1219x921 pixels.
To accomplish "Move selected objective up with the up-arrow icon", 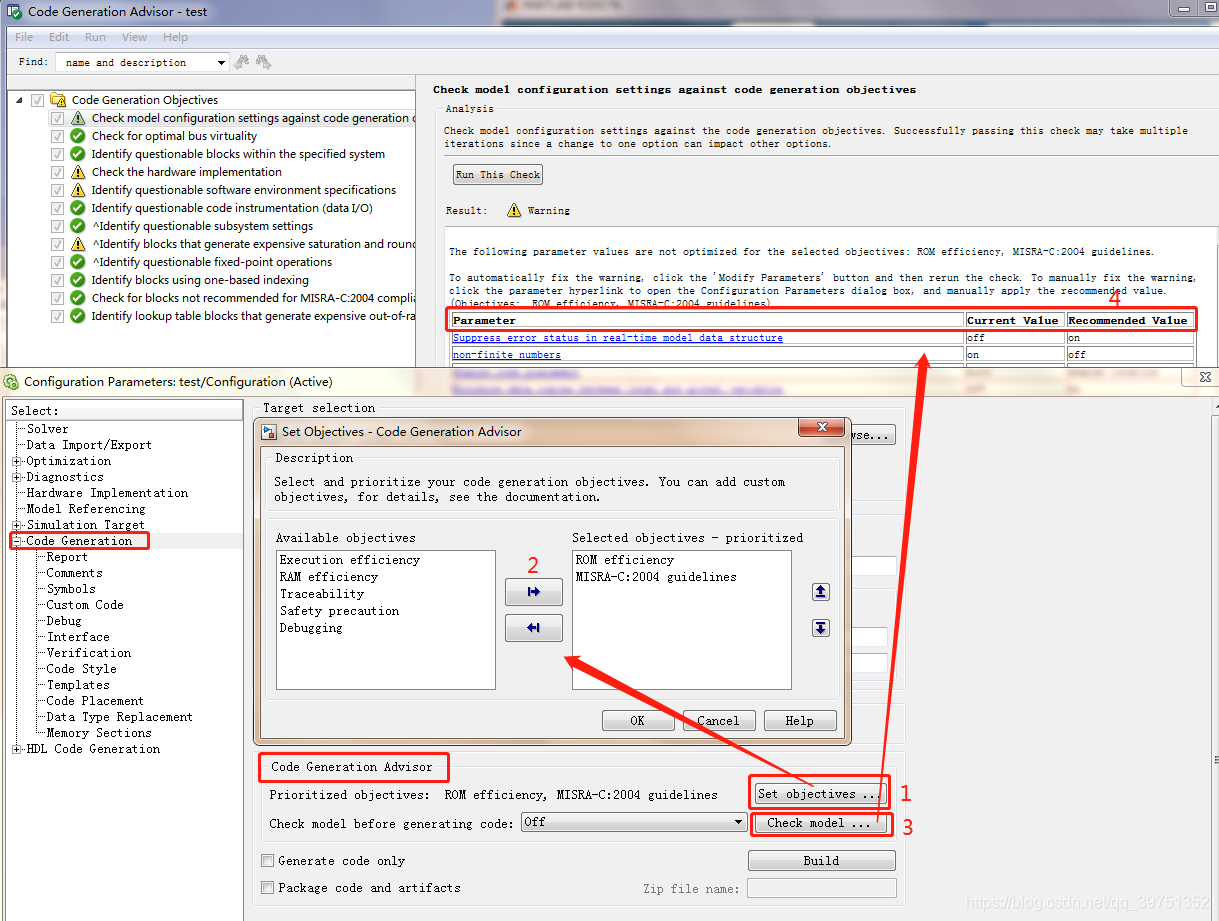I will (x=820, y=592).
